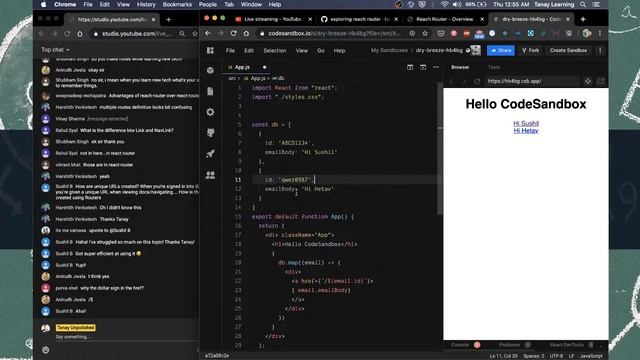The width and height of the screenshot is (640, 360).
Task: Select the App.js editor tab
Action: coord(242,67)
